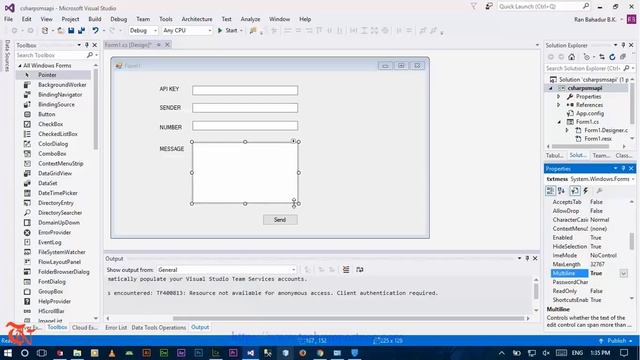Switch to the Data Tools Operations tab
The width and height of the screenshot is (640, 360).
(x=158, y=327)
